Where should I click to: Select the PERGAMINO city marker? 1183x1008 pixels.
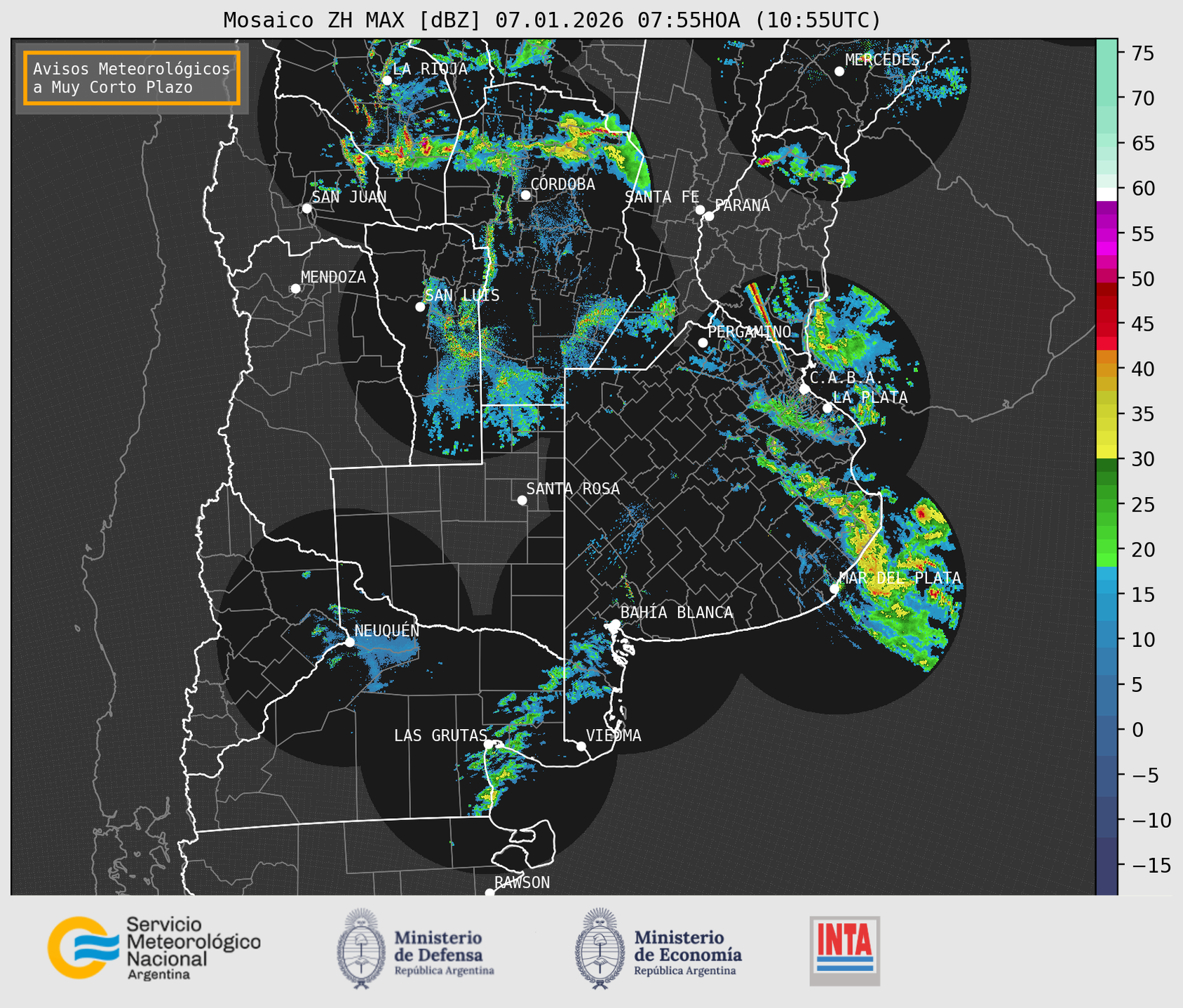703,343
